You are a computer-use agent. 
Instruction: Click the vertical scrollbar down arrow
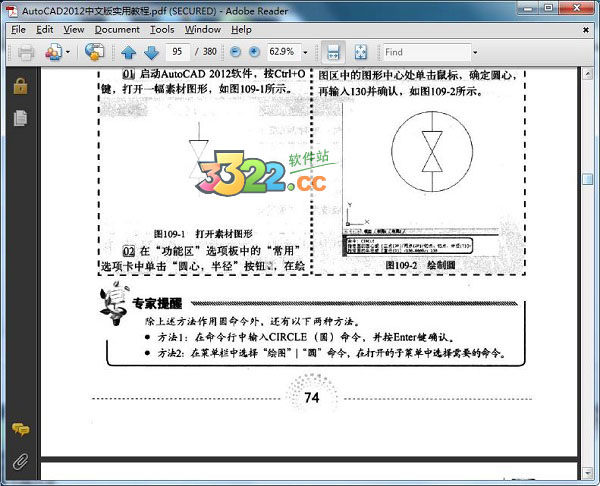587,473
